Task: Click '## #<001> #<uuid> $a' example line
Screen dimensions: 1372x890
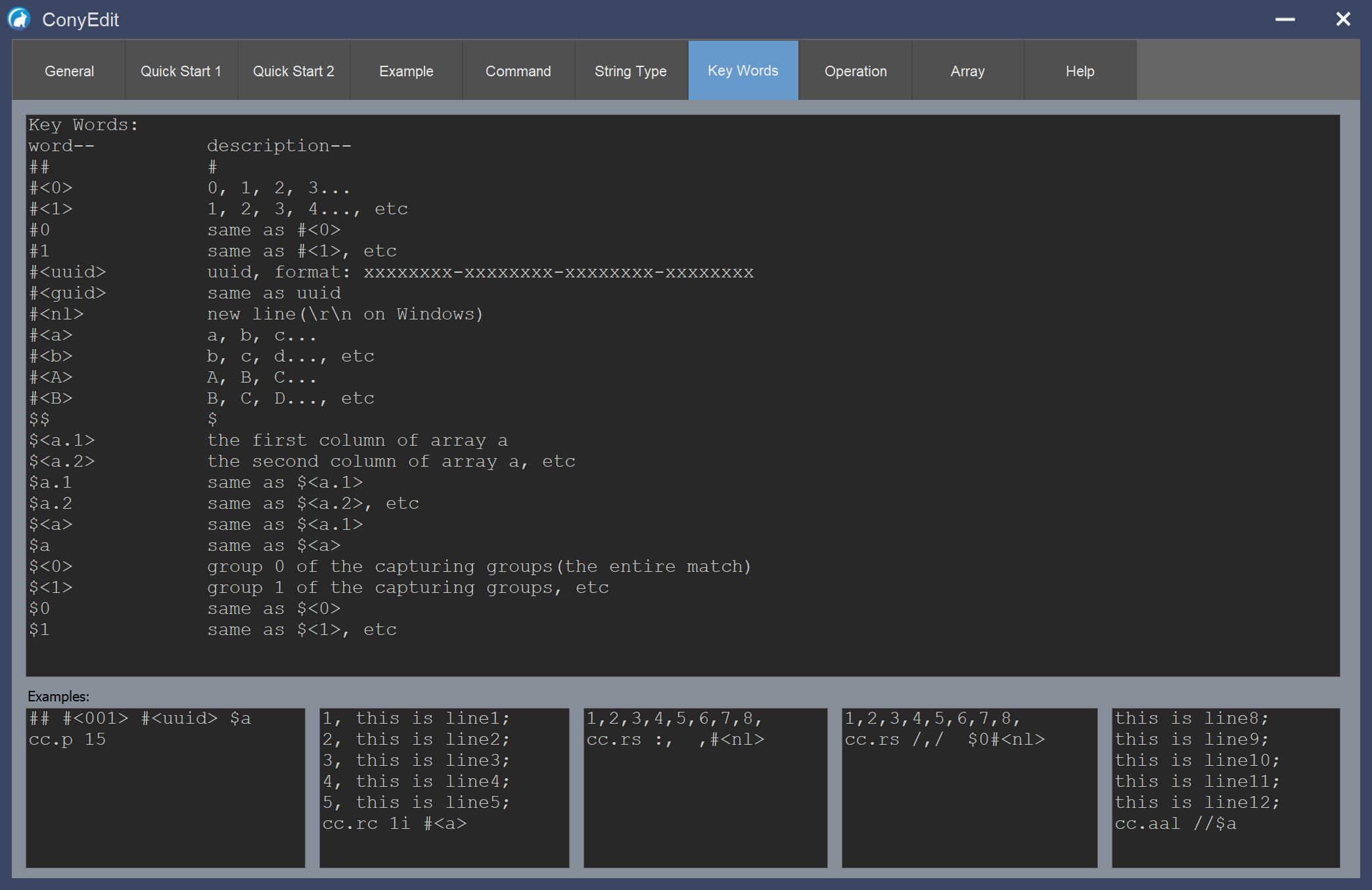Action: click(140, 718)
